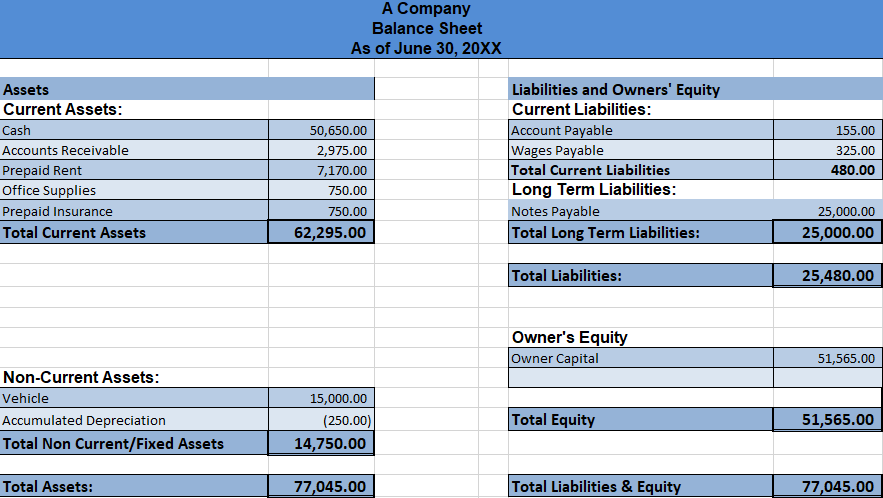Select the value 2,975.00

tap(321, 150)
